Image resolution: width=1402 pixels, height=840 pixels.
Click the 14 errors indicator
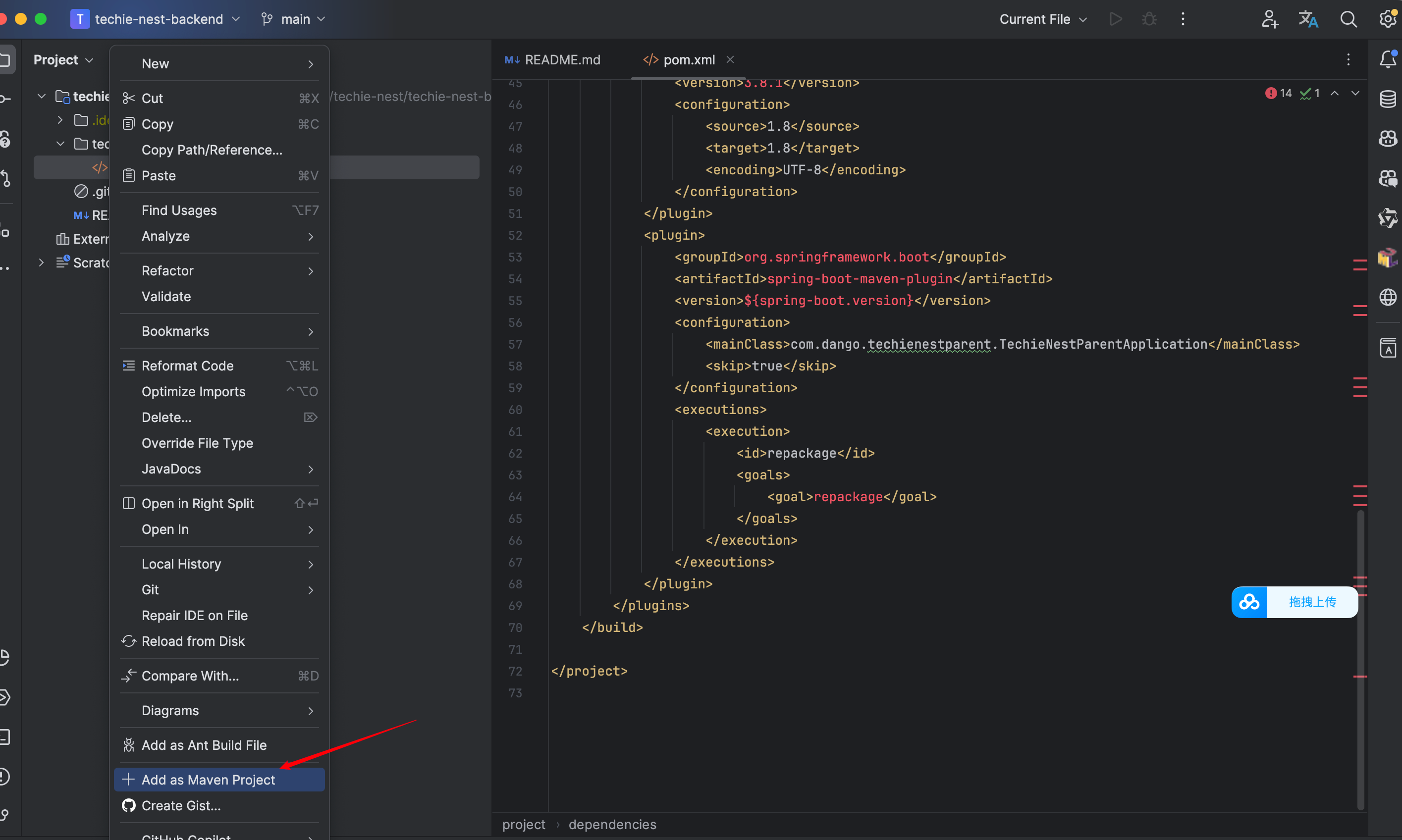(1278, 94)
